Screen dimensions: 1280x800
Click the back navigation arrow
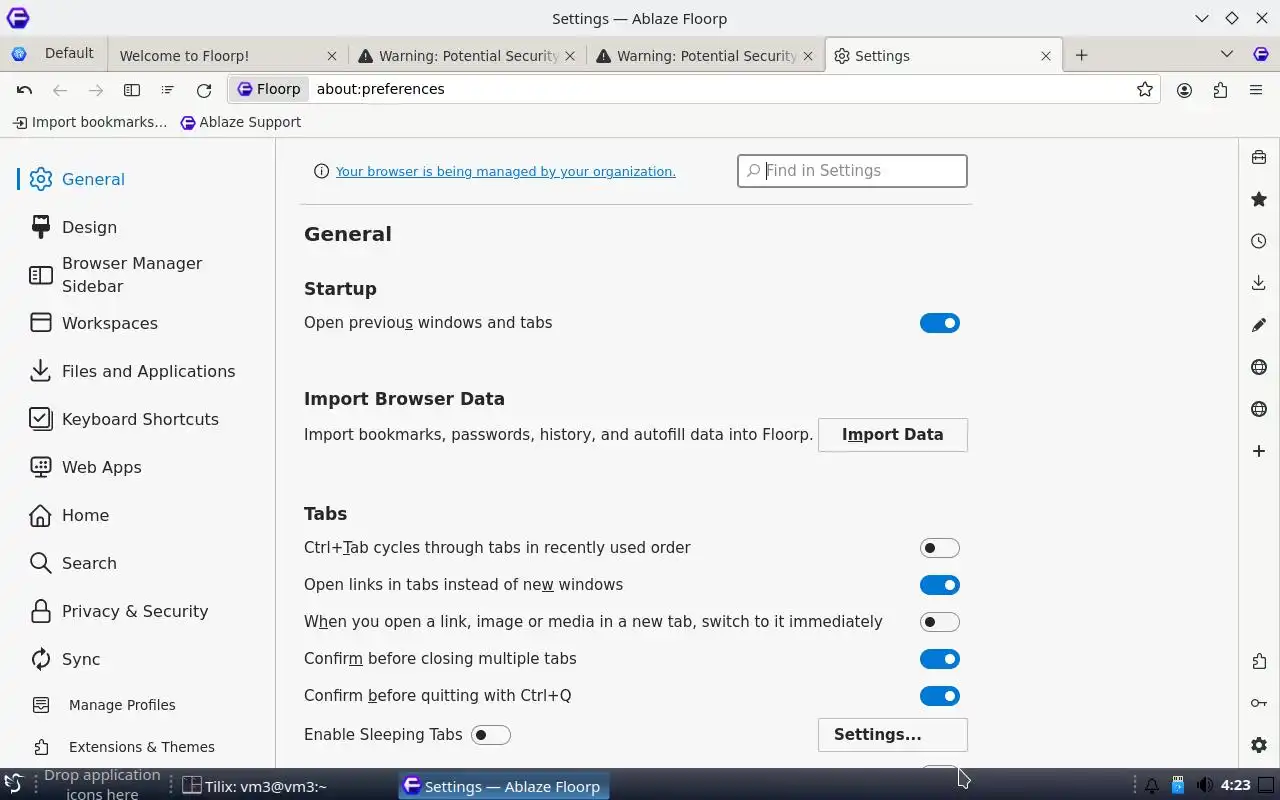tap(60, 89)
